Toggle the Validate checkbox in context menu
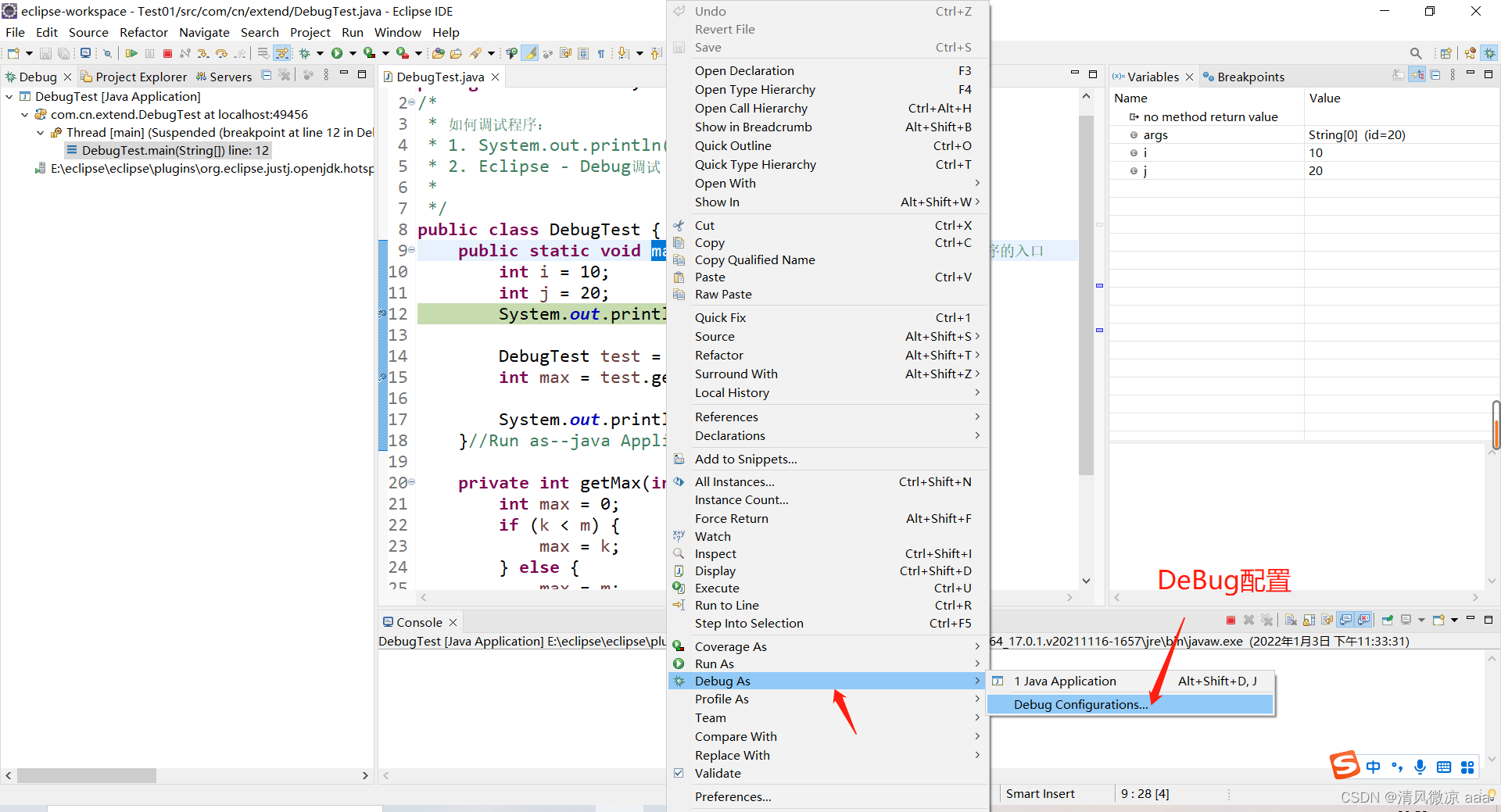Image resolution: width=1501 pixels, height=812 pixels. pos(679,773)
